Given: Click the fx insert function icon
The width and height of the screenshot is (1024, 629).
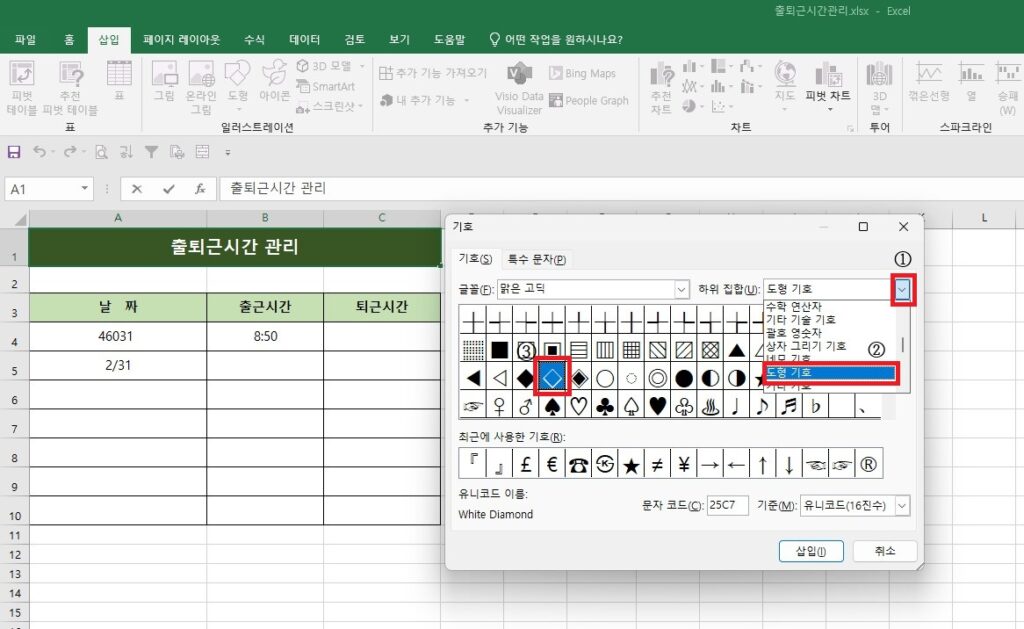Looking at the screenshot, I should (200, 189).
